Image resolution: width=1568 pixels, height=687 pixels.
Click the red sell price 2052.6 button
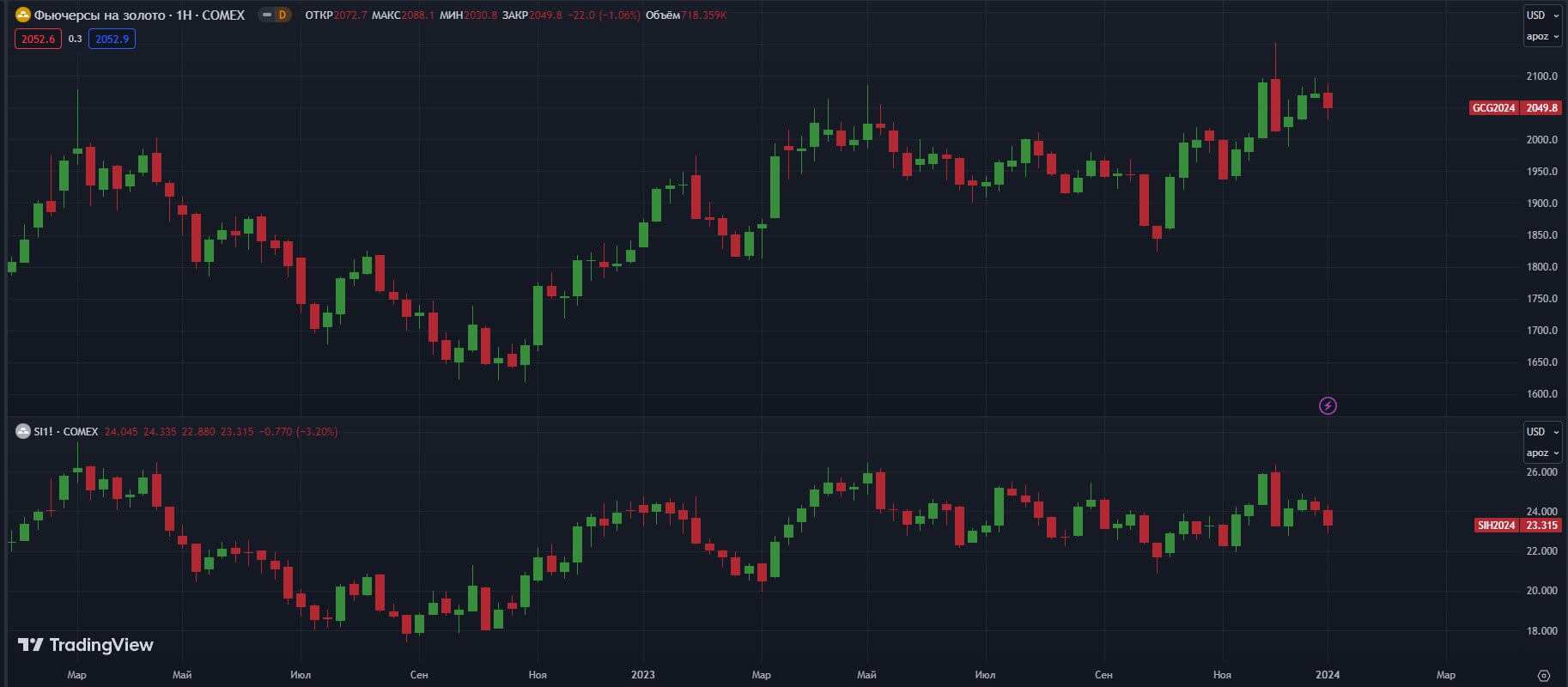tap(38, 39)
